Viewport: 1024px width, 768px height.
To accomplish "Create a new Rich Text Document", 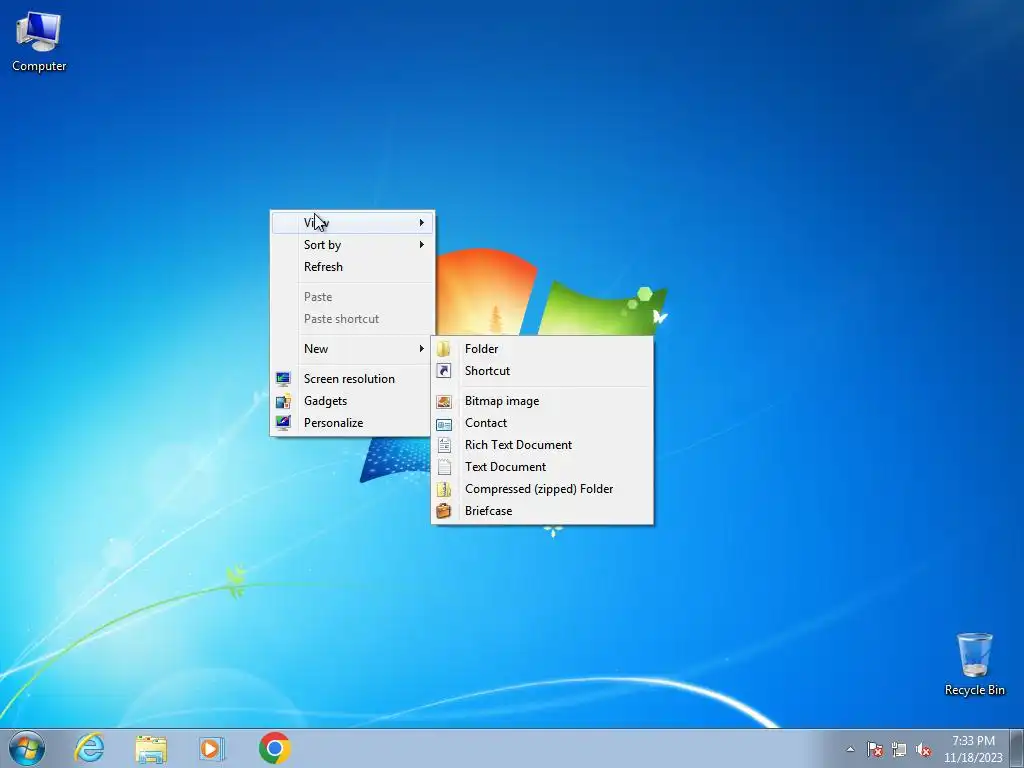I will 542,445.
